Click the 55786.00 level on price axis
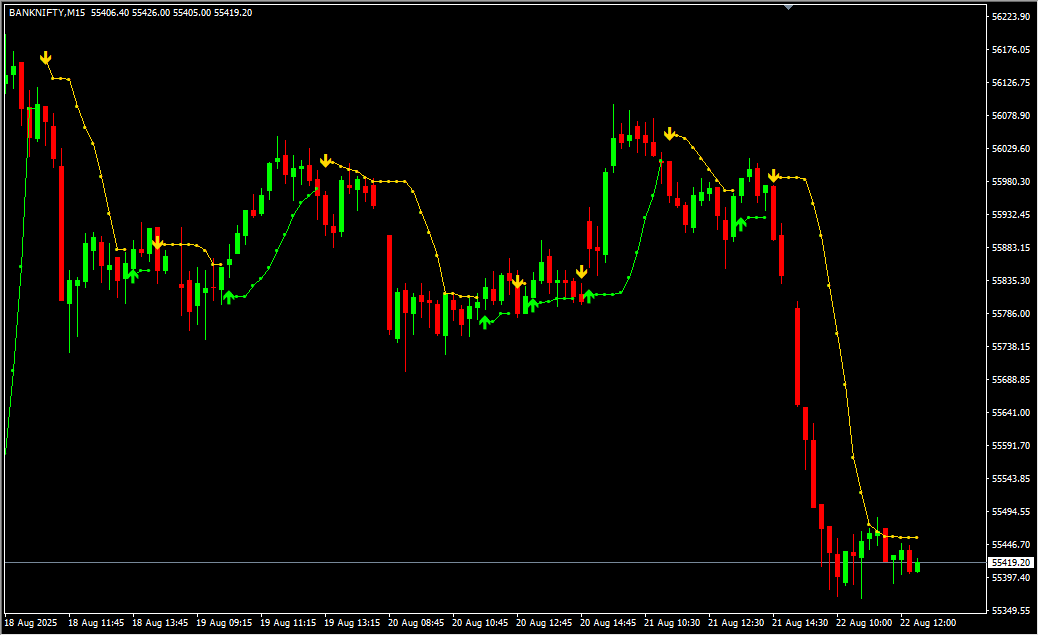1039x636 pixels. point(1011,313)
